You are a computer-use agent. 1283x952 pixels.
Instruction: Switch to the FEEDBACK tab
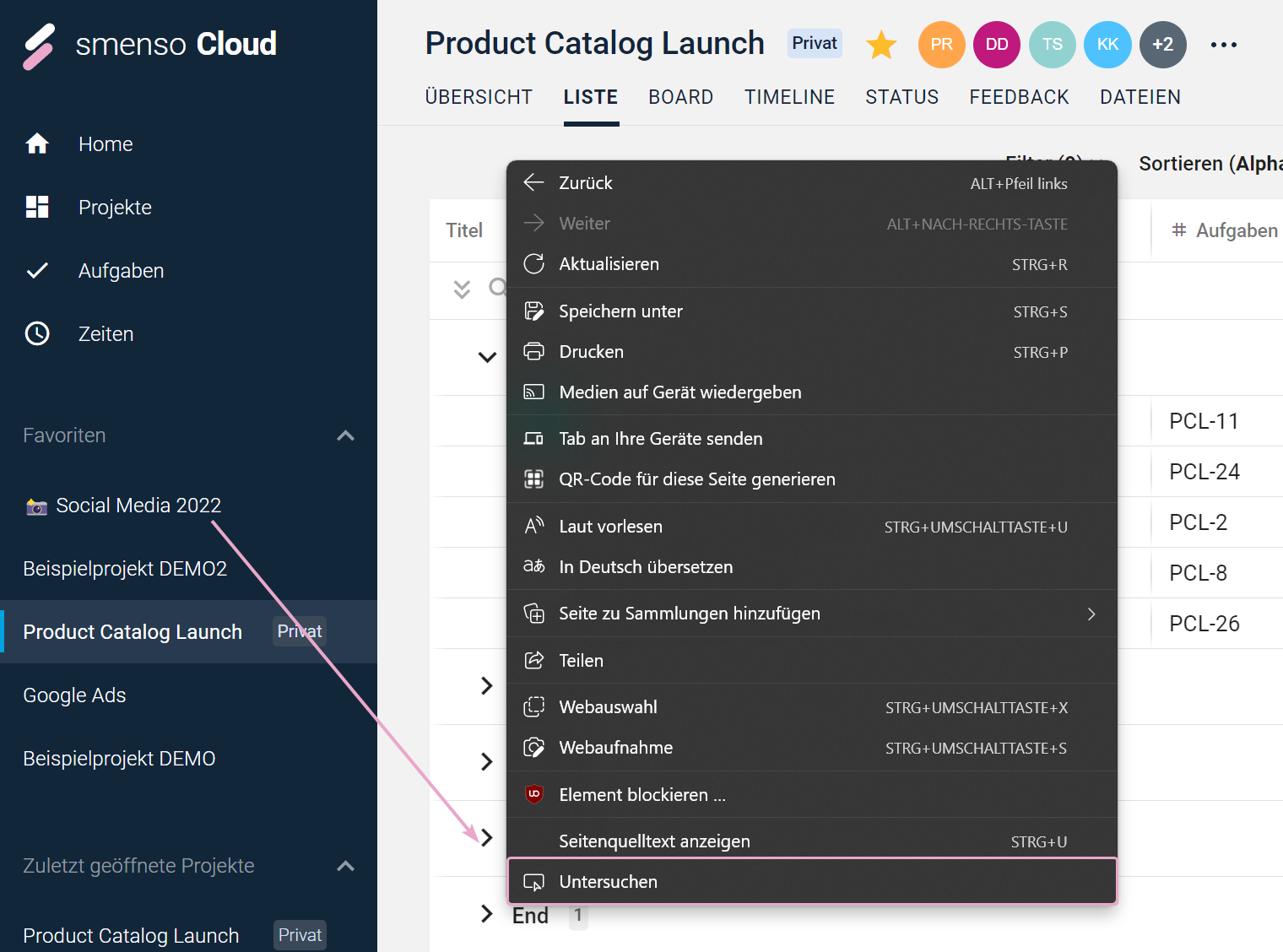(1020, 97)
